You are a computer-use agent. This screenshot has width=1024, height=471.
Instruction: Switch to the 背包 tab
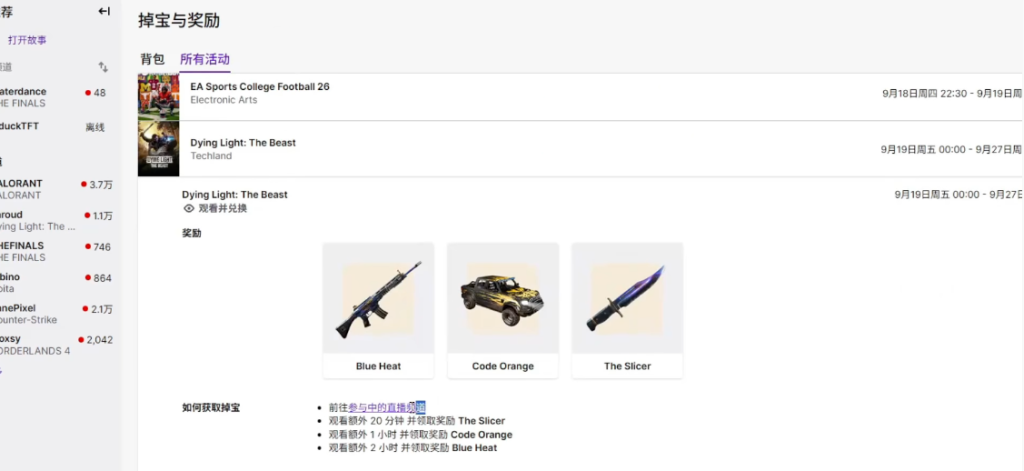click(x=152, y=59)
